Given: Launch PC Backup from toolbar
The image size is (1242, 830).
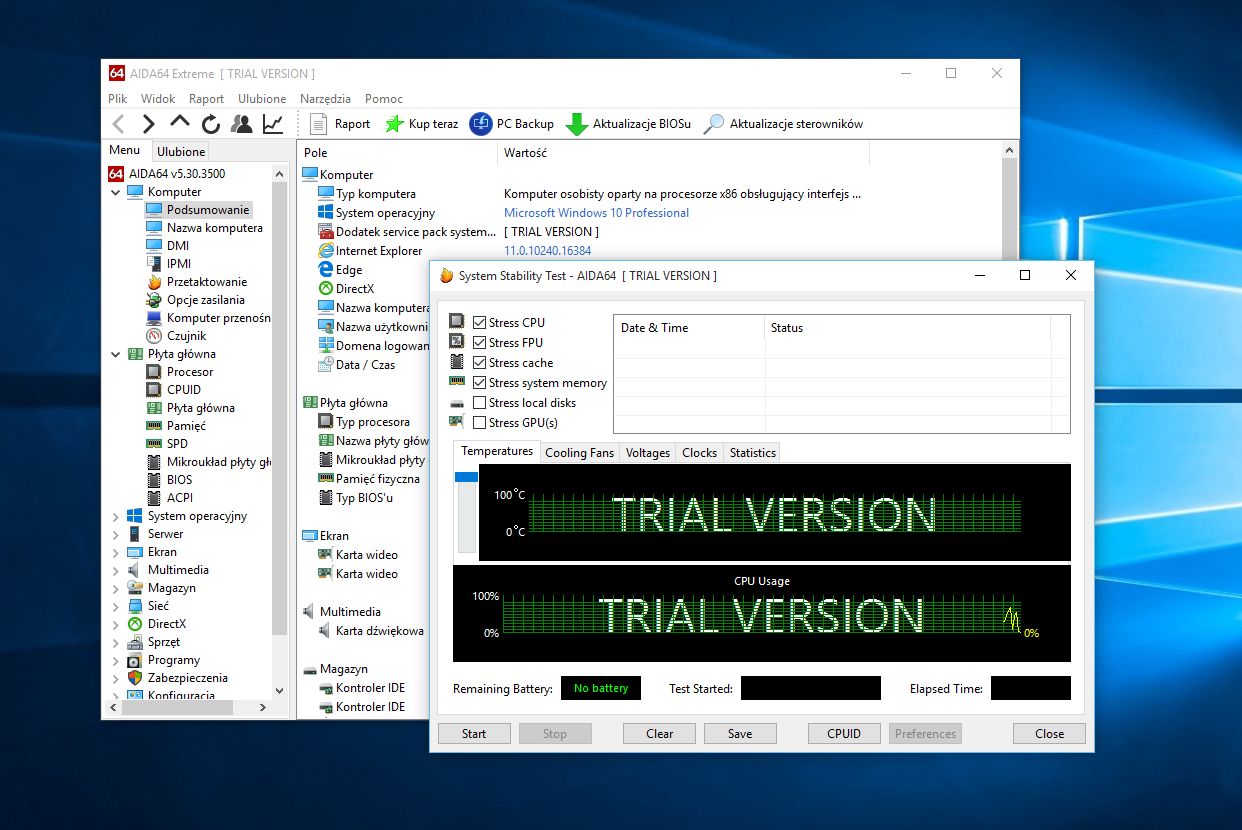Looking at the screenshot, I should 511,124.
